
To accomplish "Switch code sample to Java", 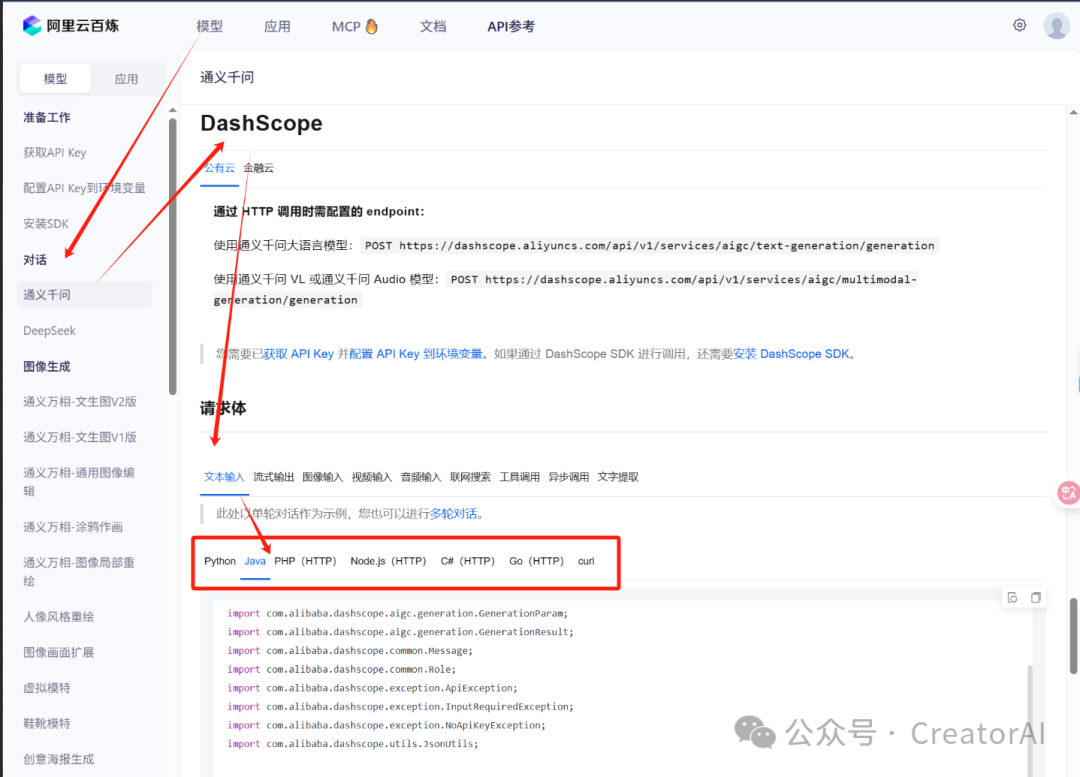I will click(x=255, y=561).
